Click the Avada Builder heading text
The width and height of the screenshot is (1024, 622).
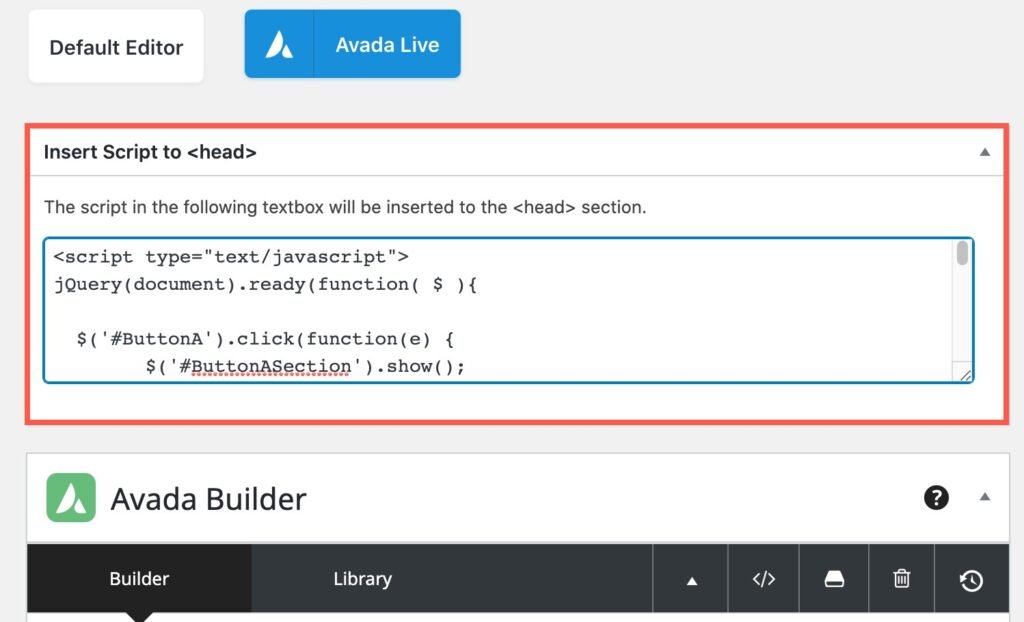pos(208,499)
